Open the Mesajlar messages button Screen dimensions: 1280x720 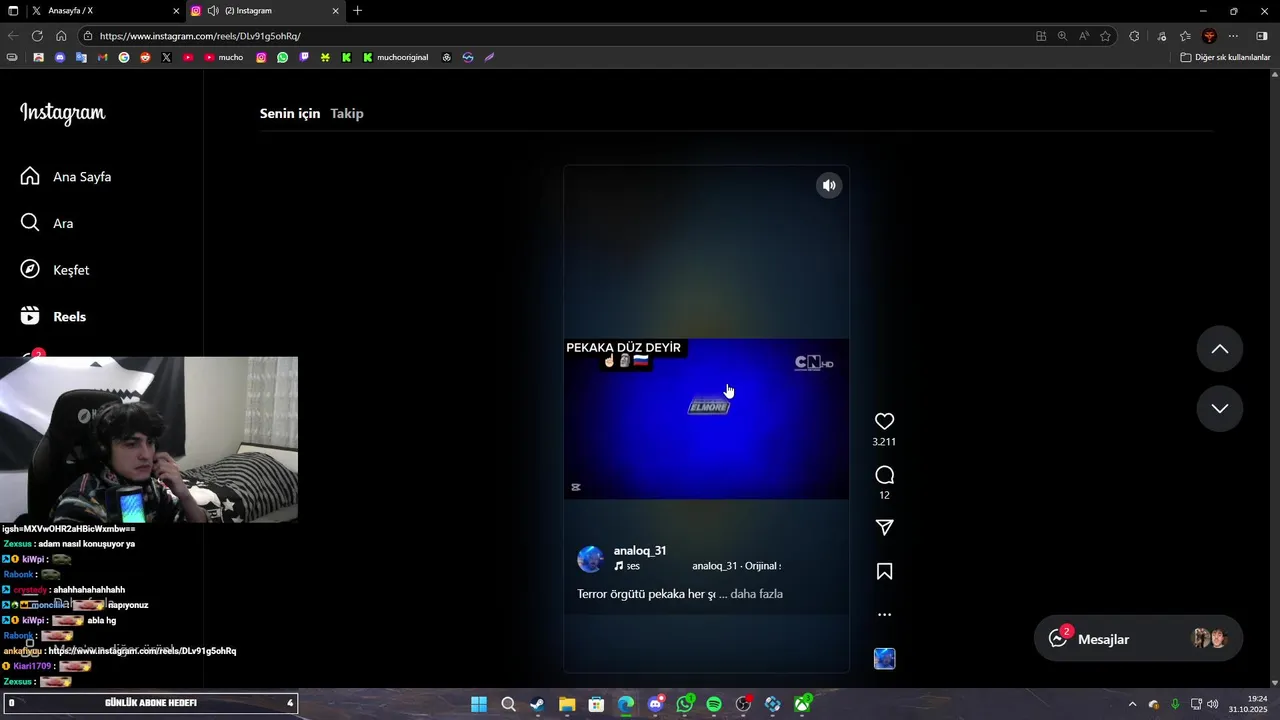[x=1138, y=639]
